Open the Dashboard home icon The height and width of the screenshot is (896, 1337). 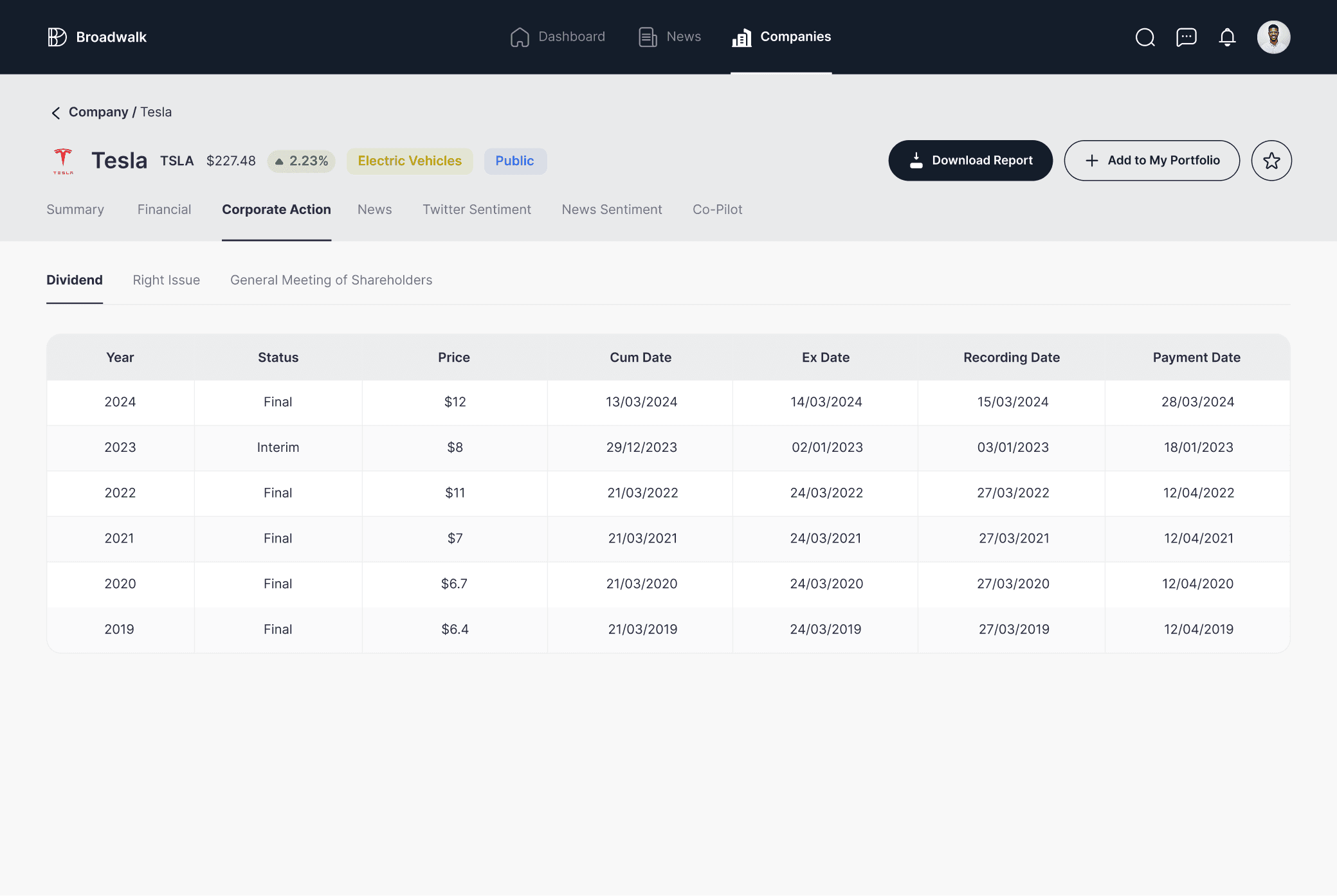(x=520, y=37)
